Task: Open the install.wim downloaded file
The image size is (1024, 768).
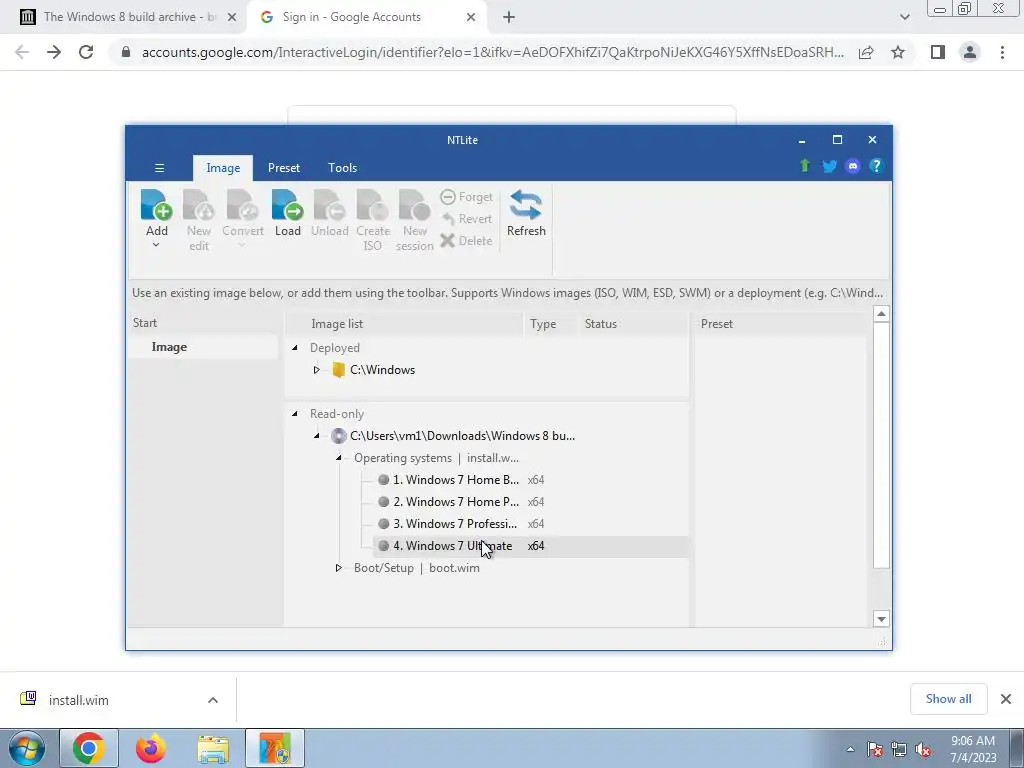Action: coord(79,700)
